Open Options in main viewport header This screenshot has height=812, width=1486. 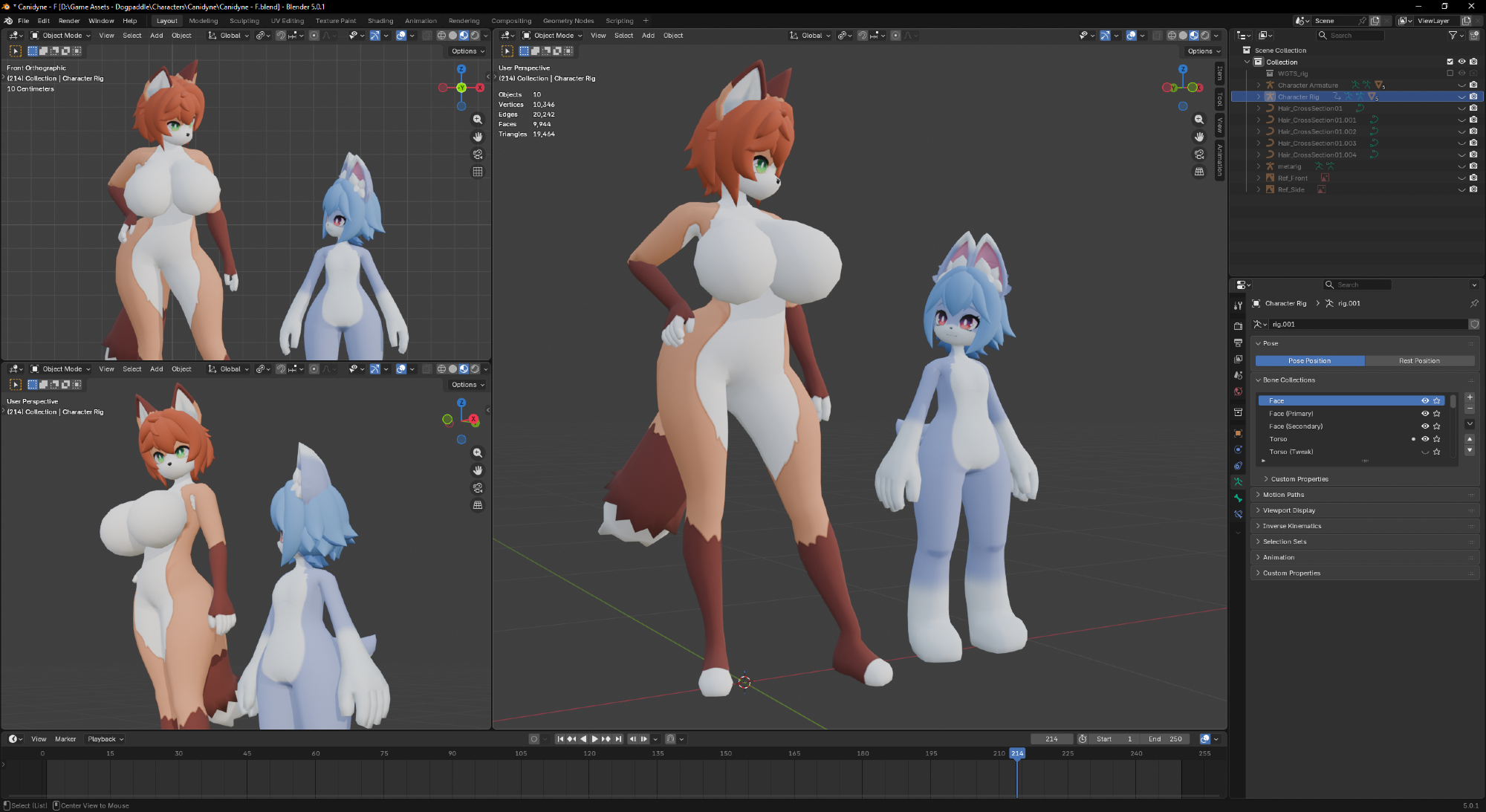1203,51
